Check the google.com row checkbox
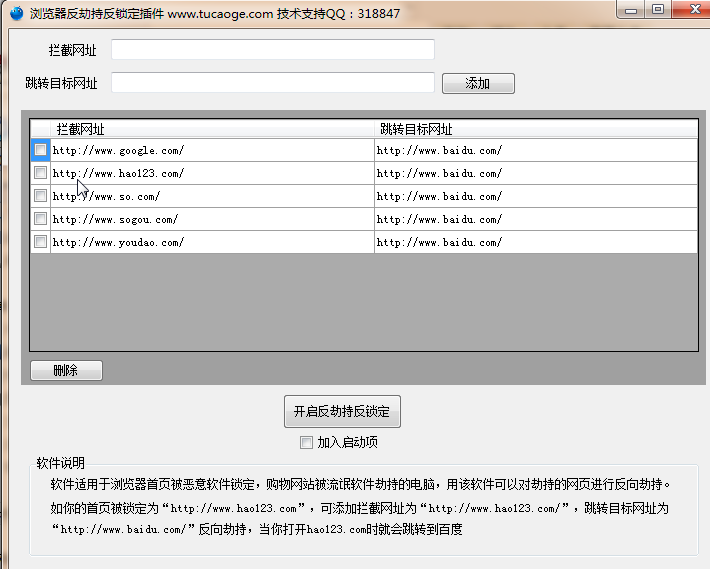Viewport: 710px width, 569px height. point(40,149)
